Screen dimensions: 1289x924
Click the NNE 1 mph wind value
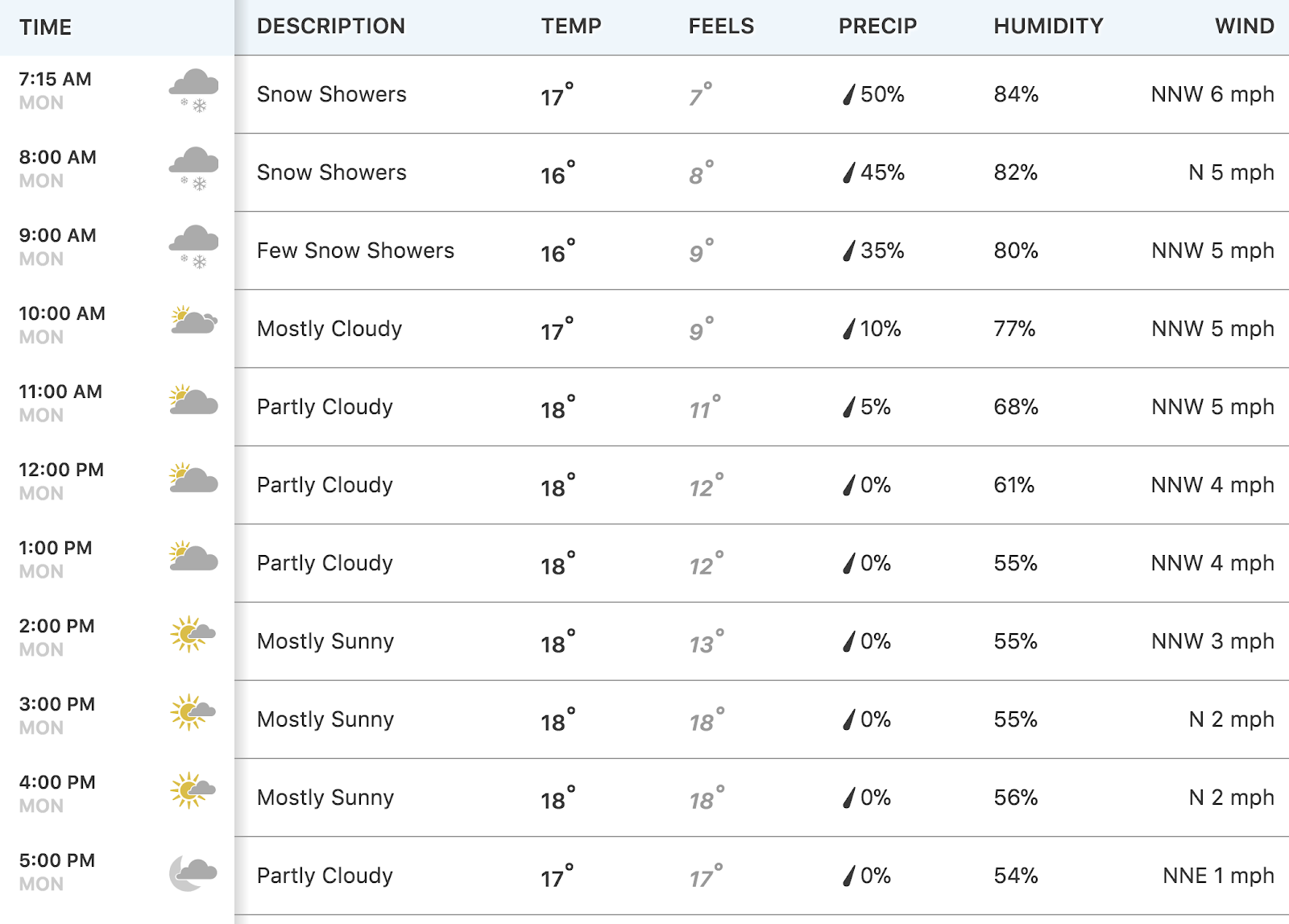tap(1218, 876)
